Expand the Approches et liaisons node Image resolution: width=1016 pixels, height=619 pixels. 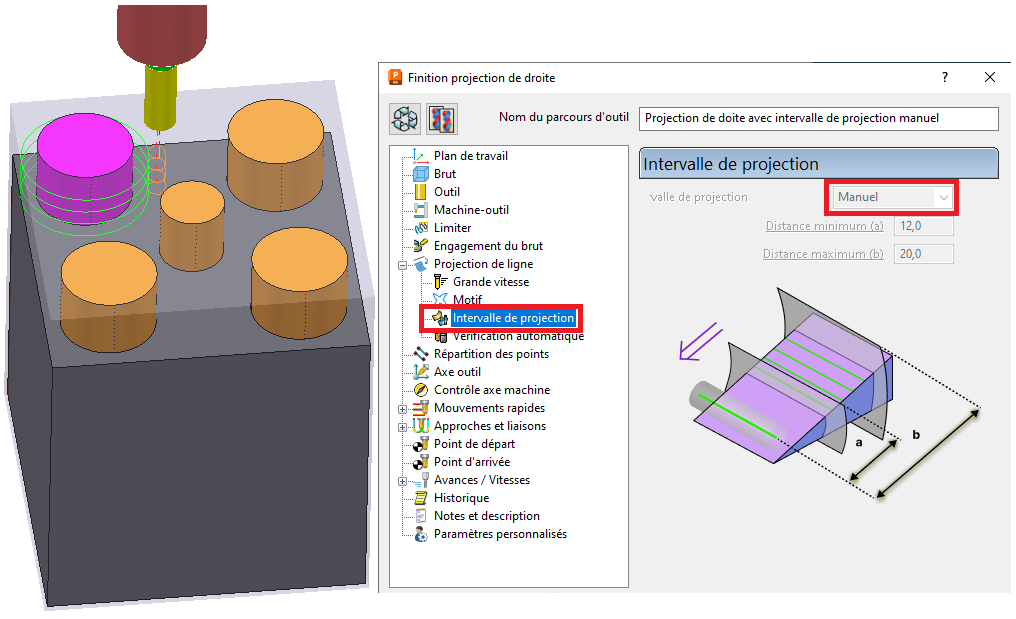tap(403, 427)
